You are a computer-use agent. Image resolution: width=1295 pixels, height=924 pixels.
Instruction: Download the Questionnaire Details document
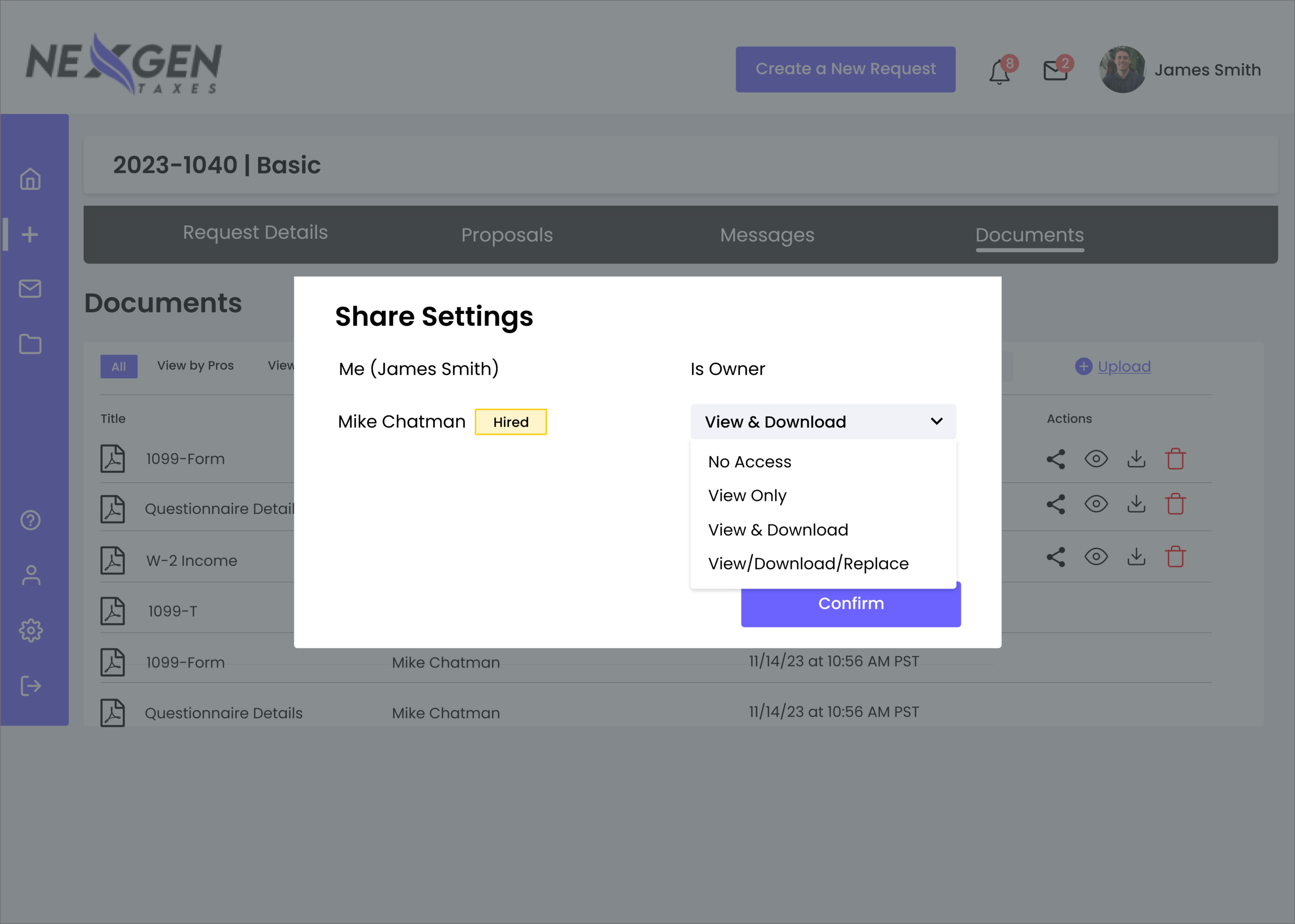coord(1136,504)
